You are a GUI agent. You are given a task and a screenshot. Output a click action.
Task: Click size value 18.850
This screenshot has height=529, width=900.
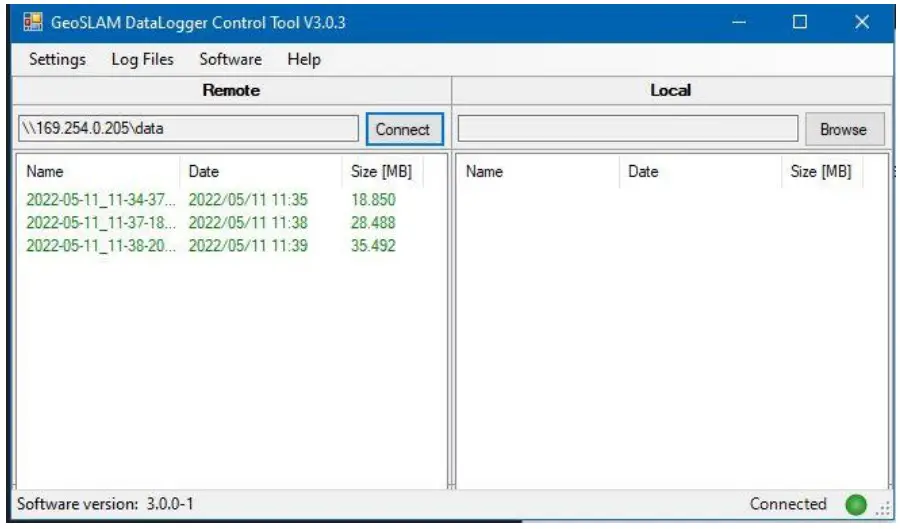click(x=373, y=200)
